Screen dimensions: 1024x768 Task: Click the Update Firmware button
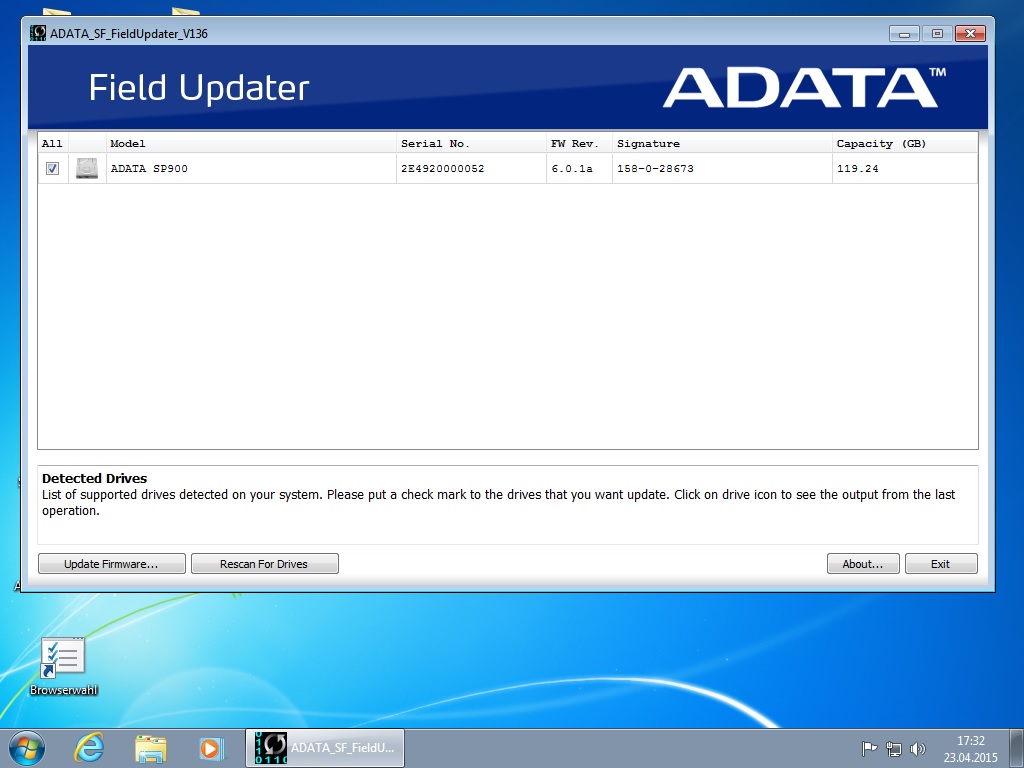click(112, 564)
